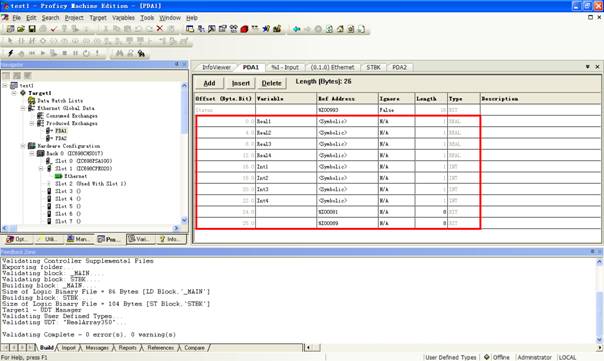Switch to the InfoViewer tab
The width and height of the screenshot is (604, 361).
coord(216,67)
